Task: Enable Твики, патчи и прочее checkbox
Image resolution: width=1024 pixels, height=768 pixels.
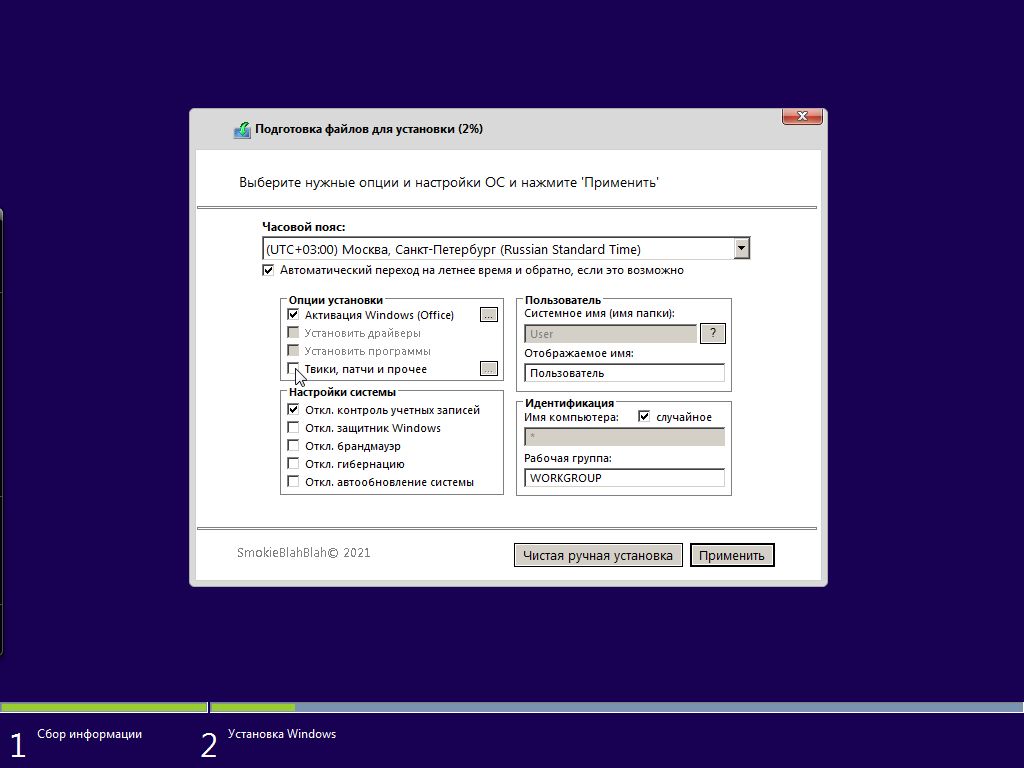Action: [x=293, y=369]
